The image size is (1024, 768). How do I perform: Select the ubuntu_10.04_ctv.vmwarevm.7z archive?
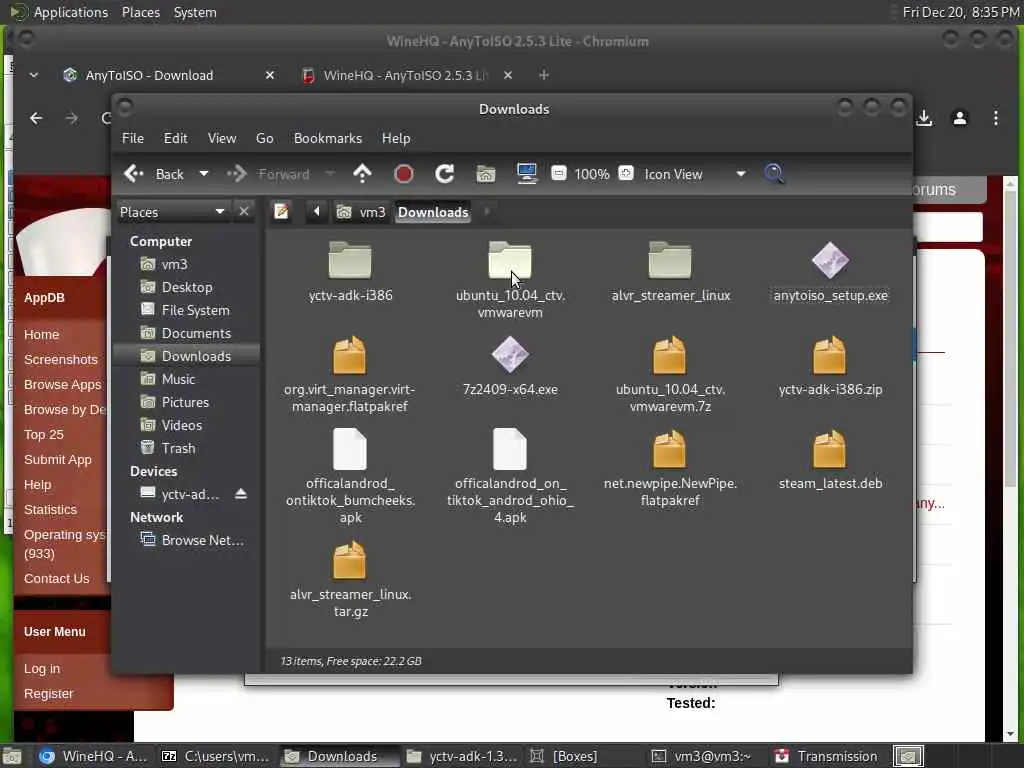pyautogui.click(x=670, y=374)
